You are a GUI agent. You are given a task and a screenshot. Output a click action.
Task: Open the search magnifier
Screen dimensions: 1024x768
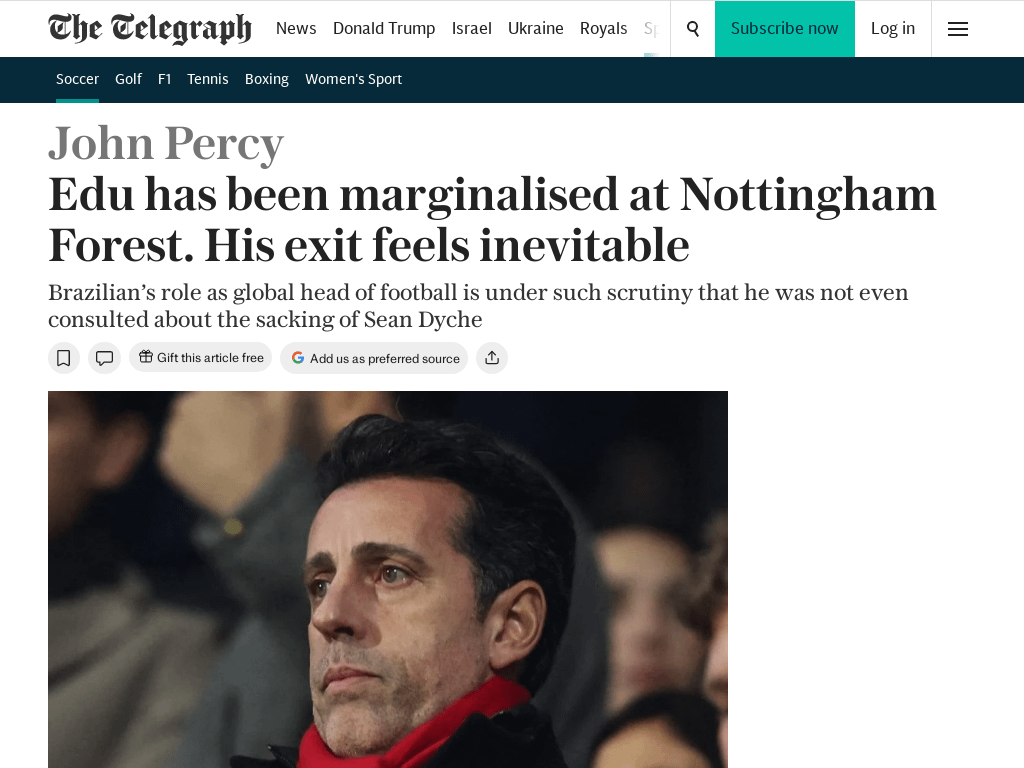692,29
